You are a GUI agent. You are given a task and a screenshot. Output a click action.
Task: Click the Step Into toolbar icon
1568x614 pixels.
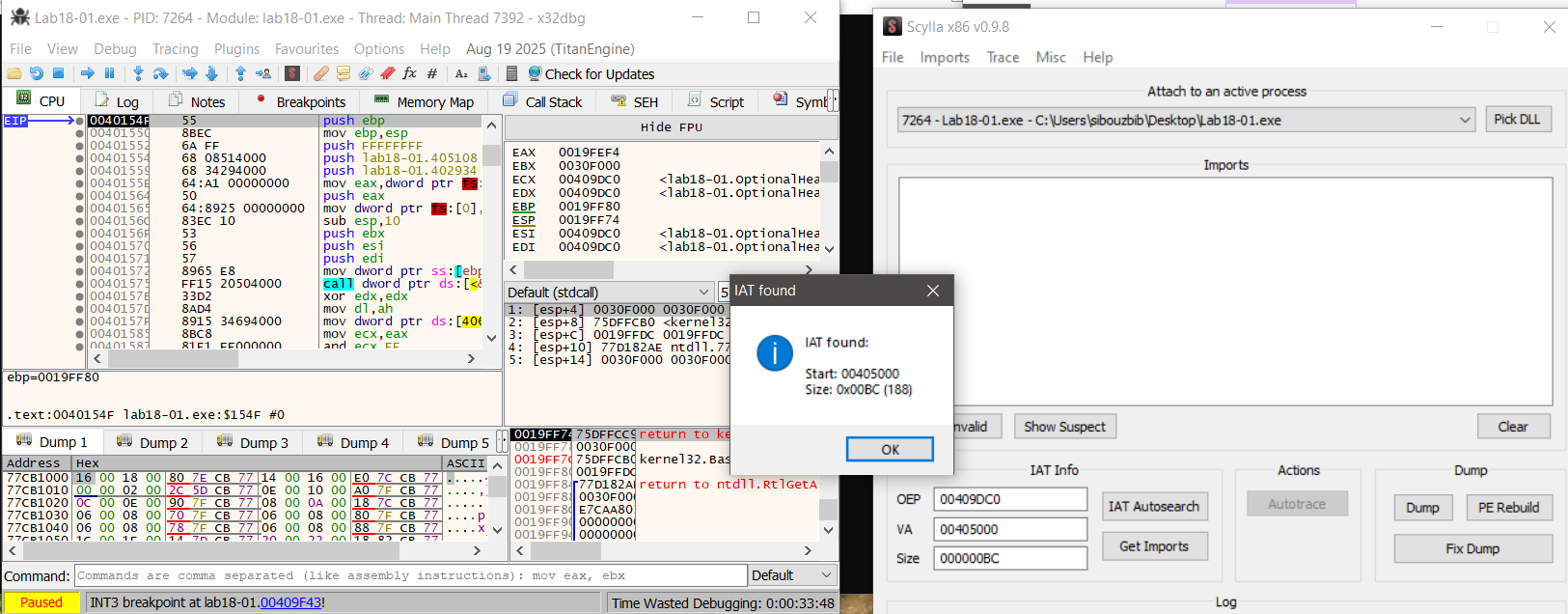138,73
